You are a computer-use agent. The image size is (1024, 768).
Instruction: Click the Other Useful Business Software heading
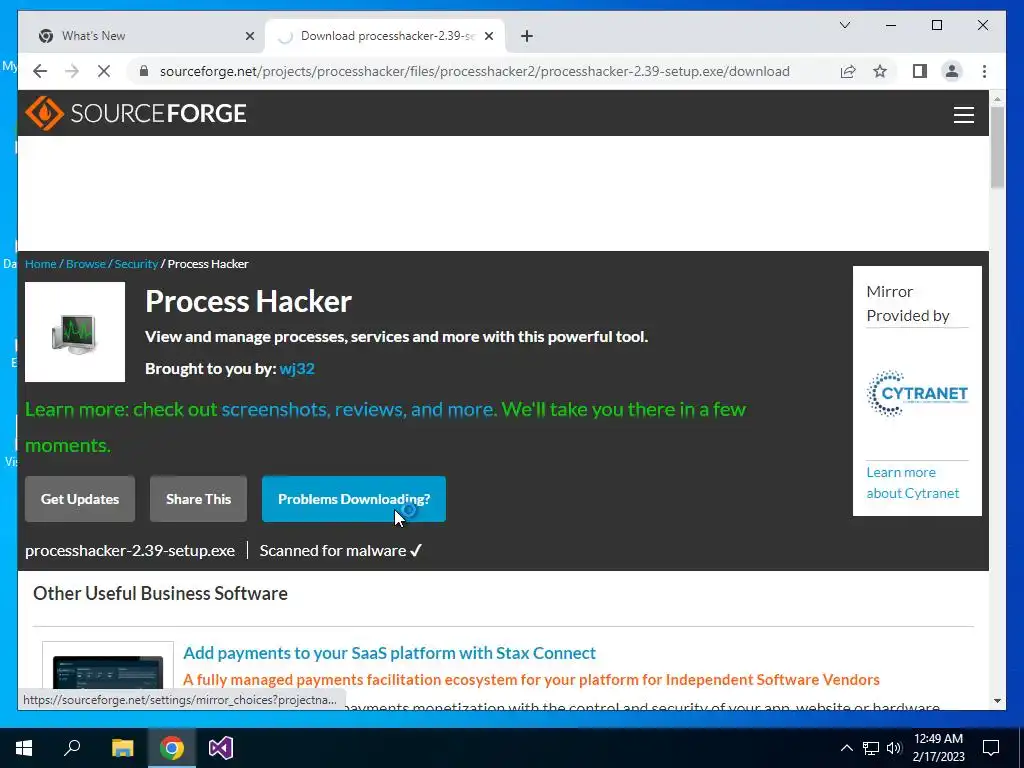pos(161,593)
